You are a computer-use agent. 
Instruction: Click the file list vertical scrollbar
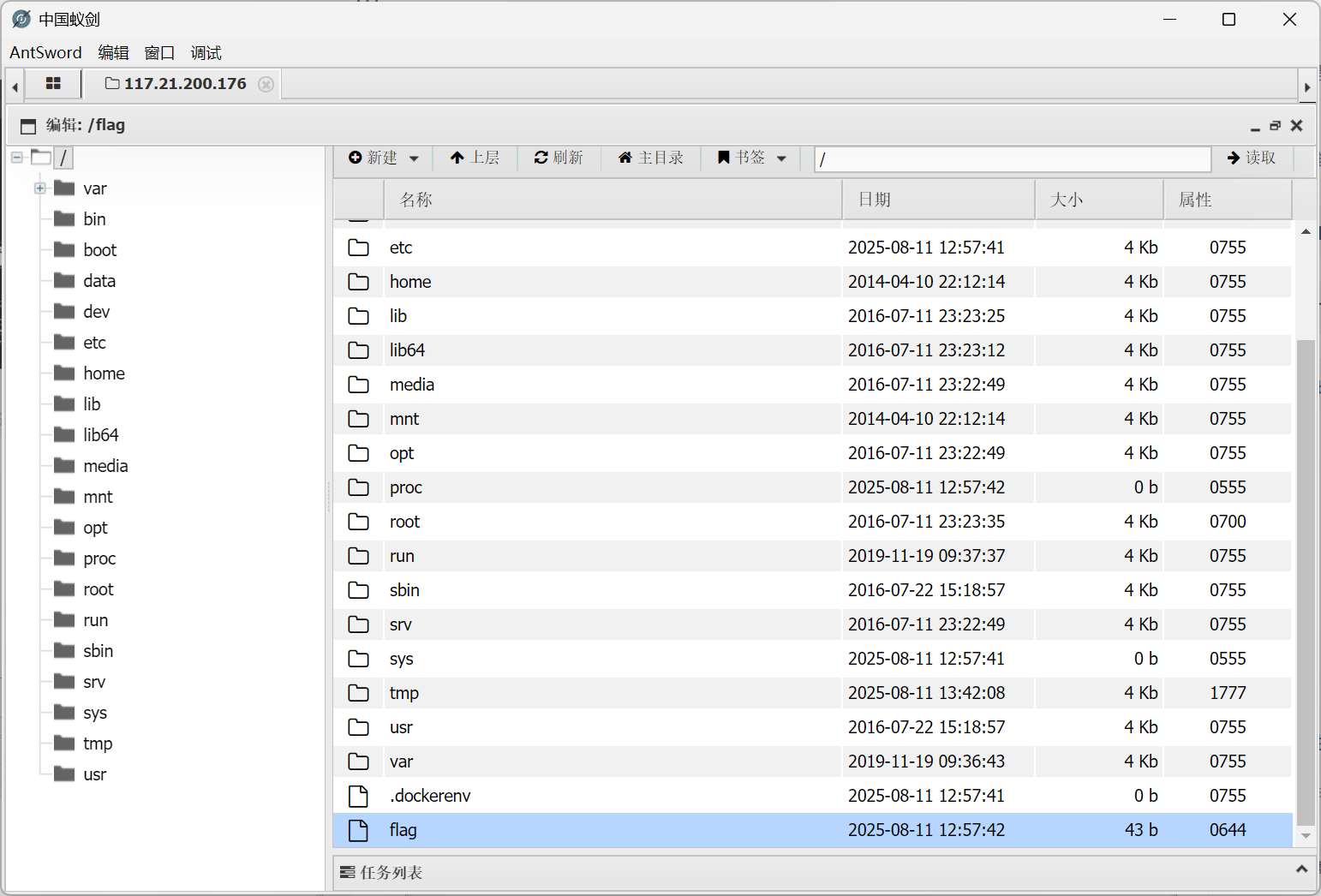1306,582
